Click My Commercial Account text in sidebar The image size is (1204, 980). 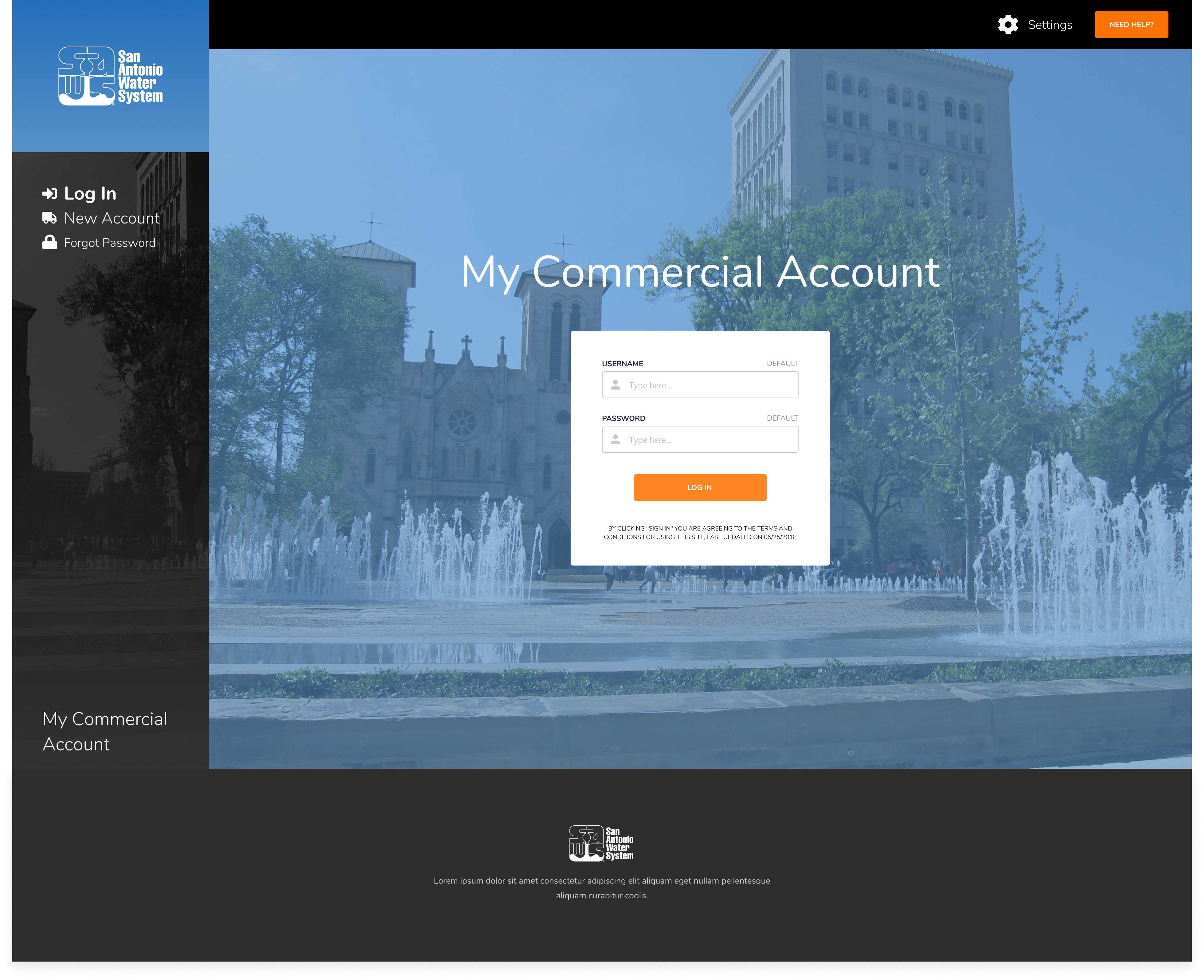[105, 732]
